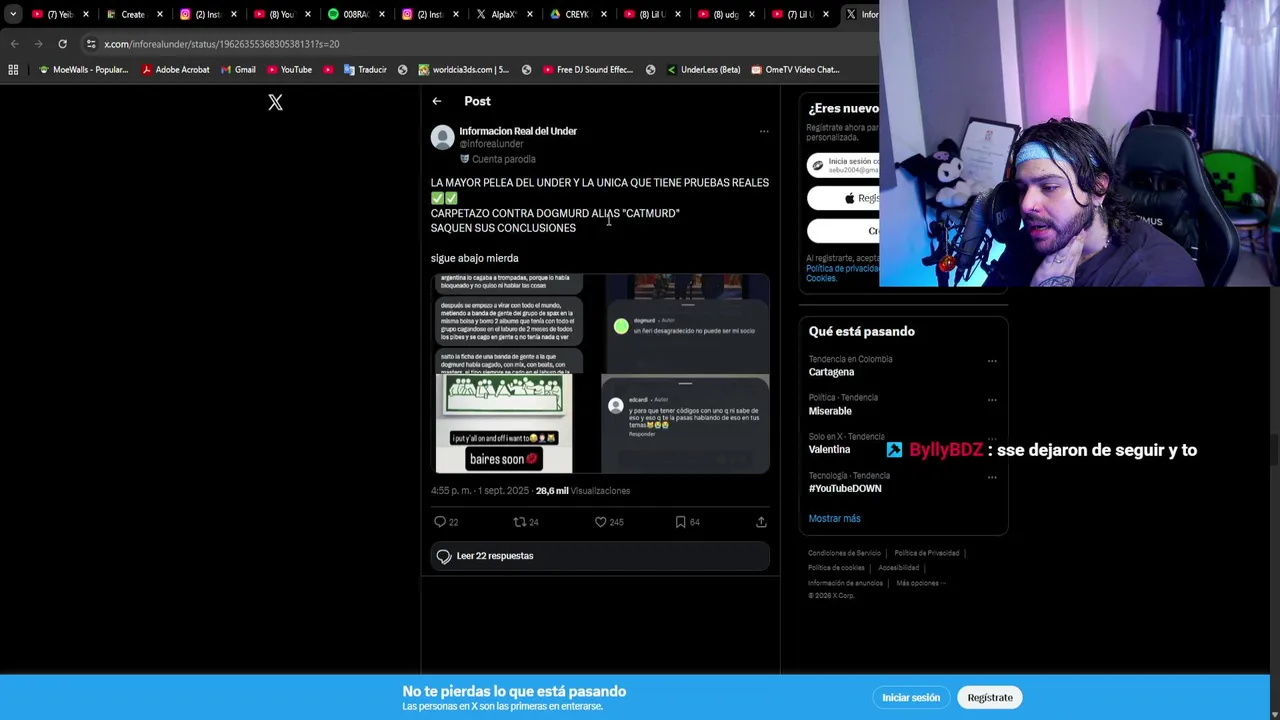Open the browser tab search chevron

click(x=12, y=14)
